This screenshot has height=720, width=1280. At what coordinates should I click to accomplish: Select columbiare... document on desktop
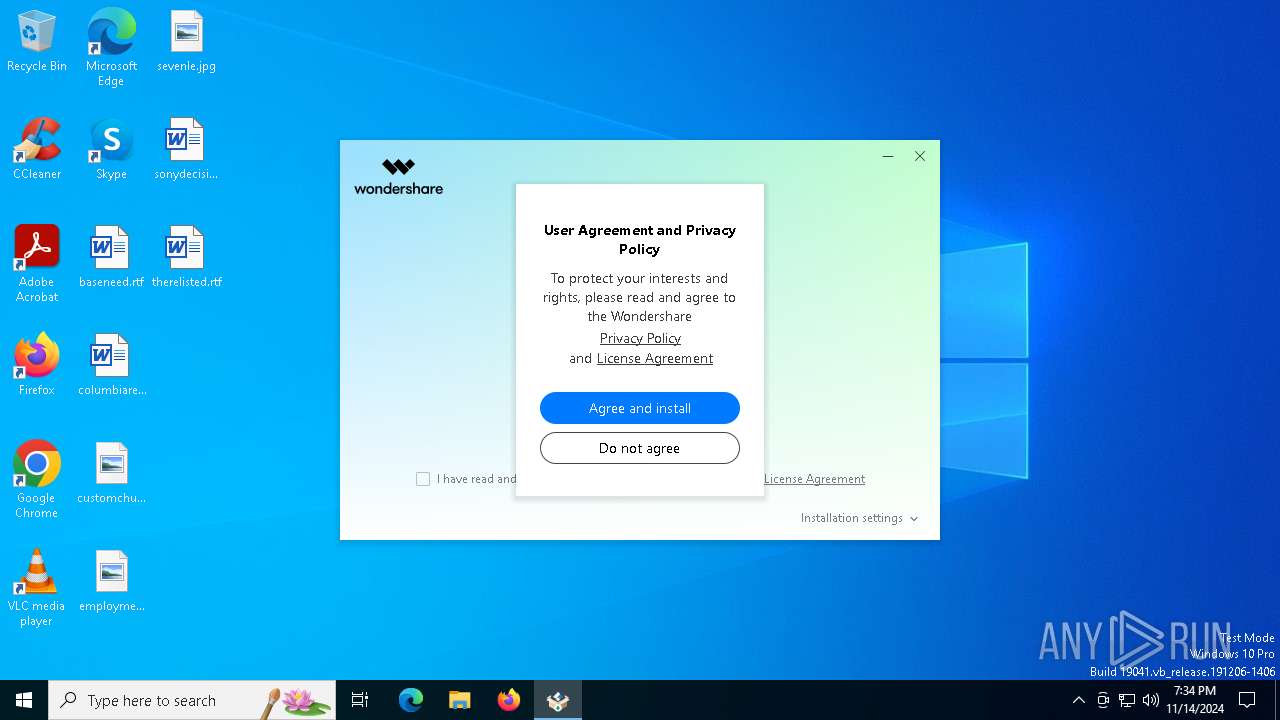click(111, 365)
